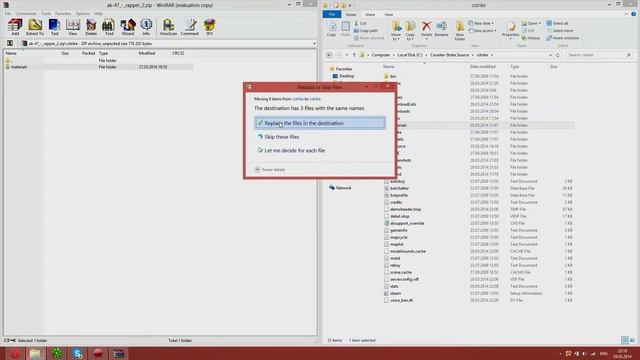The image size is (640, 360).
Task: Click the Local Disk (C:) breadcrumb
Action: pyautogui.click(x=409, y=55)
